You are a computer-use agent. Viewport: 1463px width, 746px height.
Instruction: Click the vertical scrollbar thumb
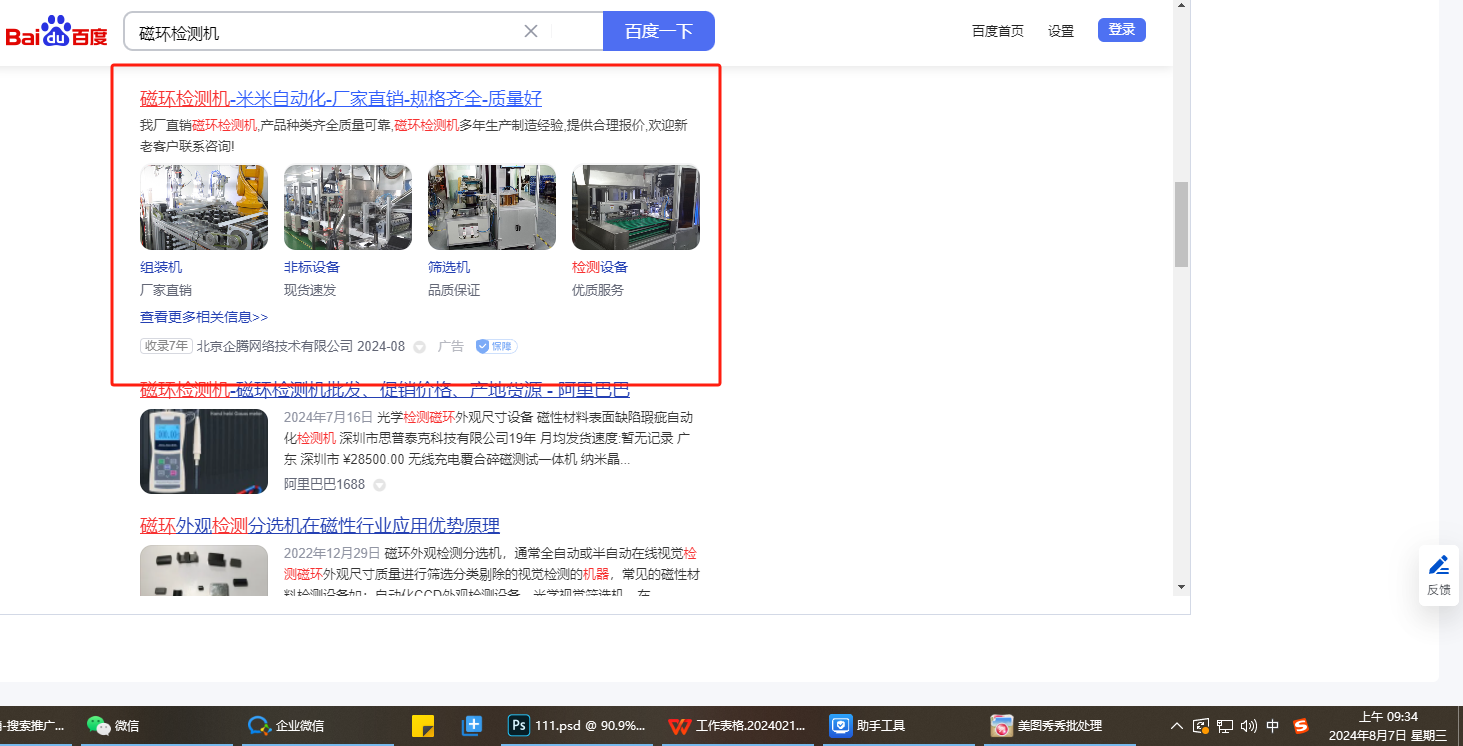(x=1181, y=224)
